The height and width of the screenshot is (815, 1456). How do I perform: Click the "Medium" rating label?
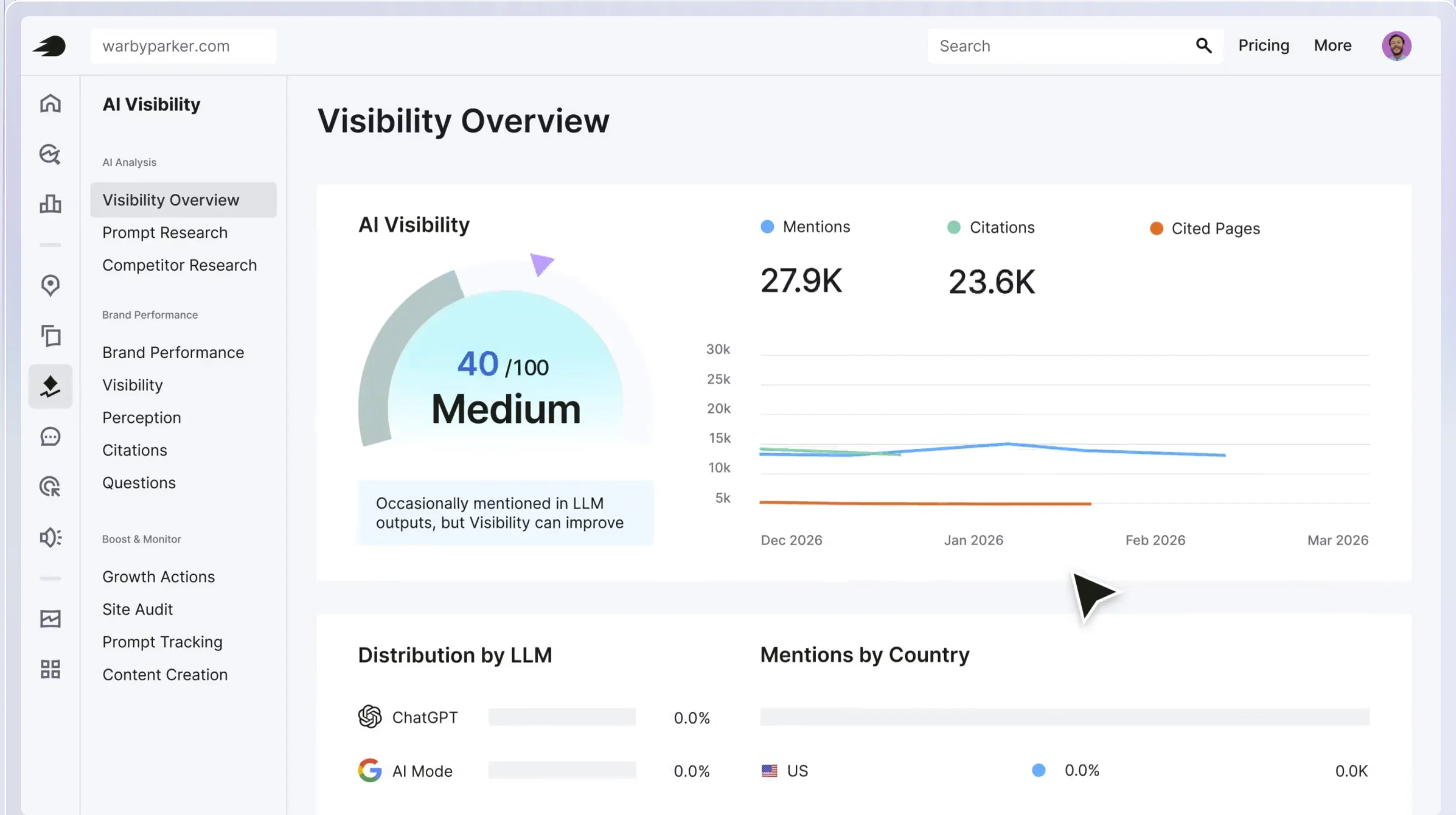tap(506, 409)
